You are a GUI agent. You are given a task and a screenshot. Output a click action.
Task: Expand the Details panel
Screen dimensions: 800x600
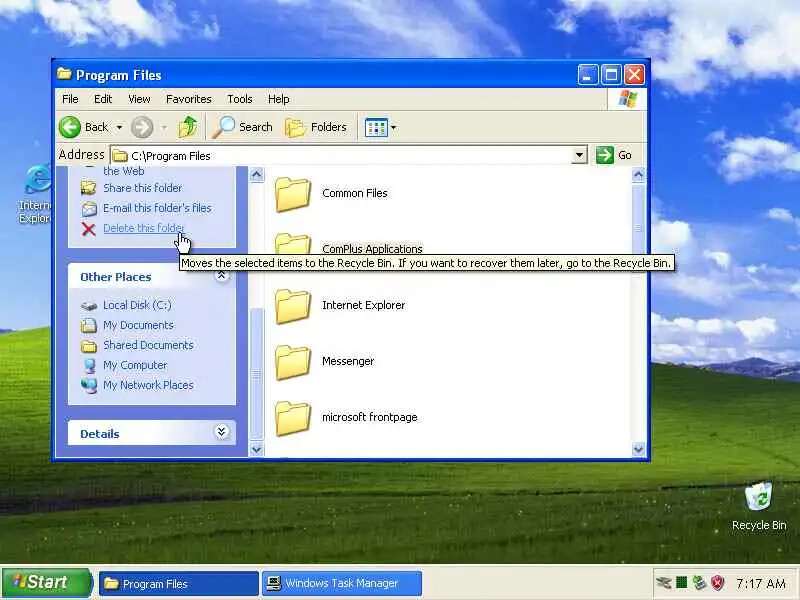(221, 432)
